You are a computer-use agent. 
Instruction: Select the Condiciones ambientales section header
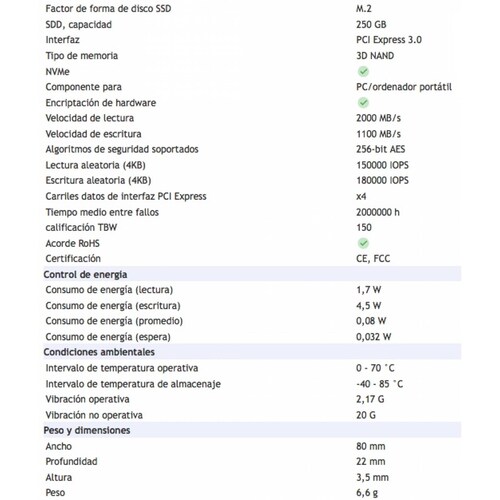[x=252, y=352]
